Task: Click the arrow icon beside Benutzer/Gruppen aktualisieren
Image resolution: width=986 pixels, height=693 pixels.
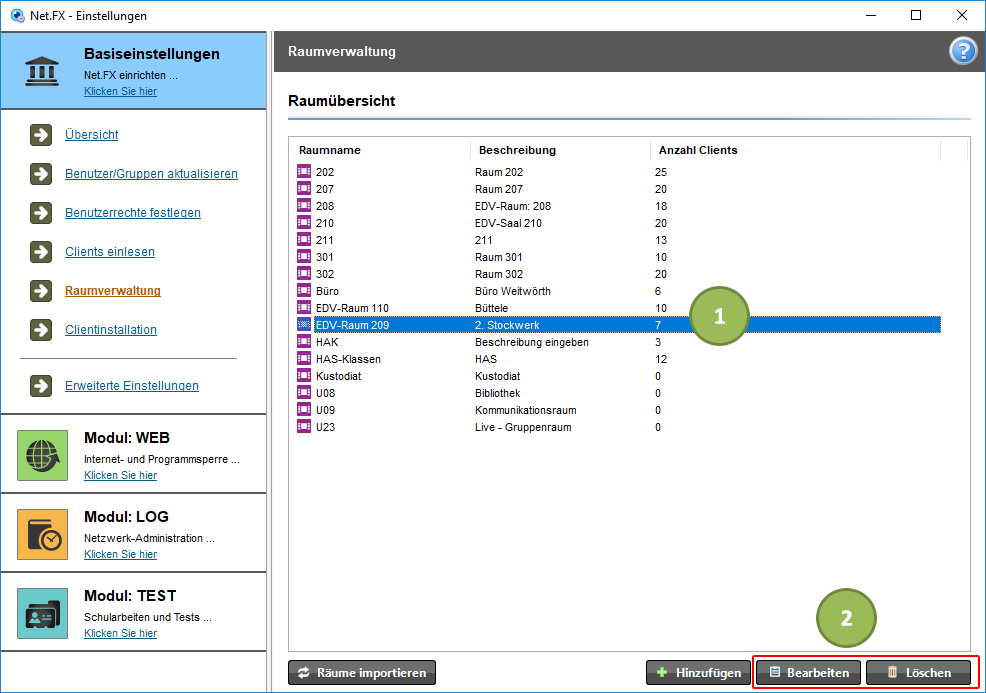Action: pyautogui.click(x=41, y=174)
